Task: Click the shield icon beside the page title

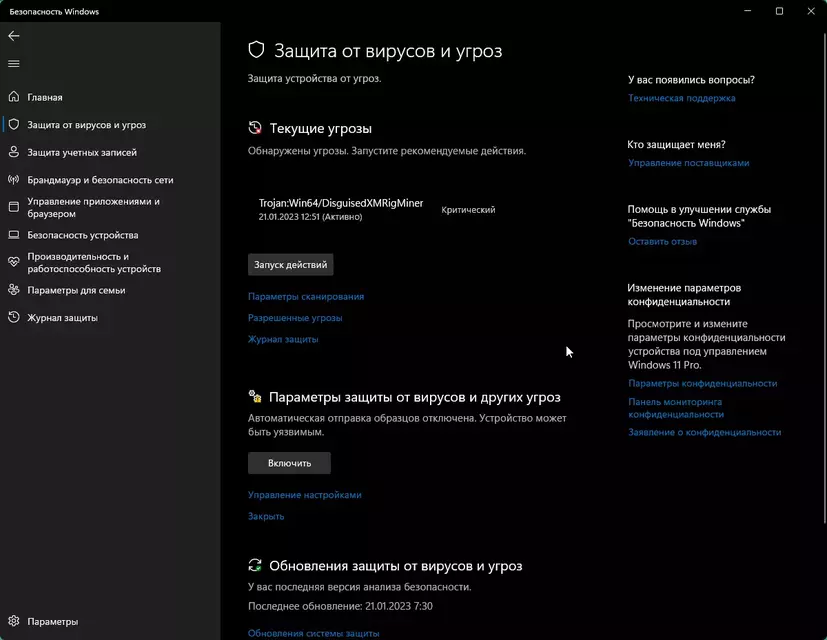Action: pyautogui.click(x=256, y=50)
